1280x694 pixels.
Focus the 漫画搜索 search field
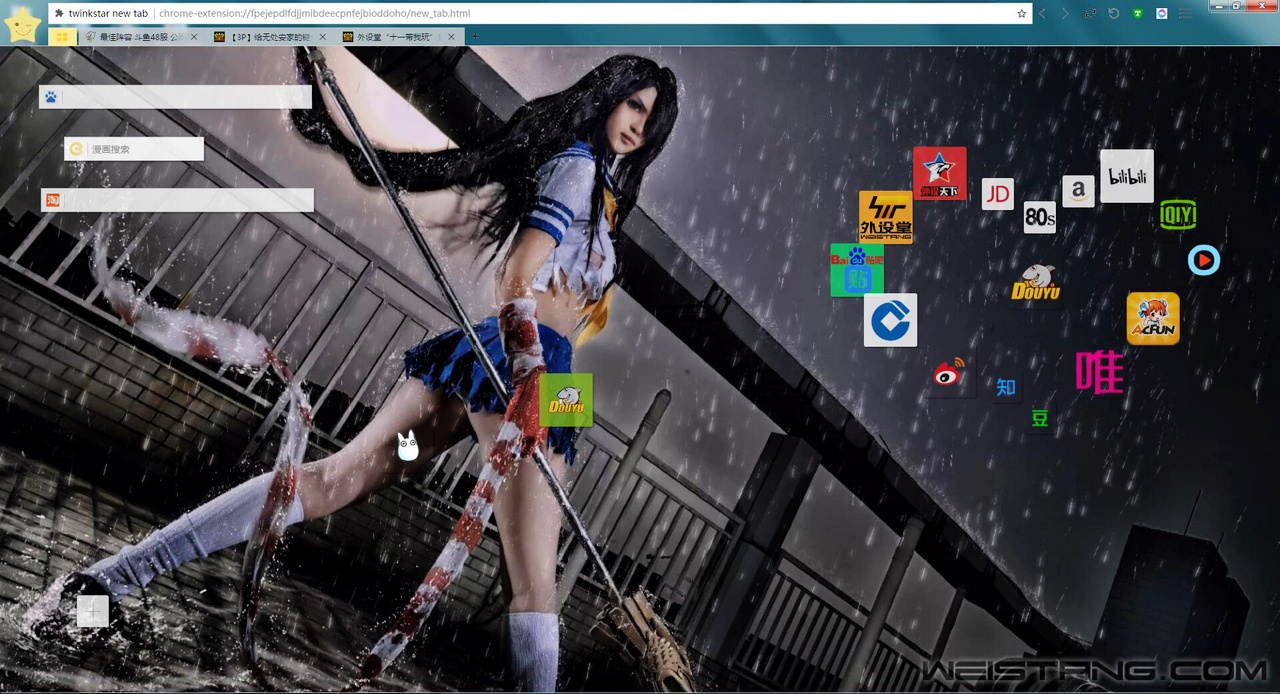tap(134, 149)
